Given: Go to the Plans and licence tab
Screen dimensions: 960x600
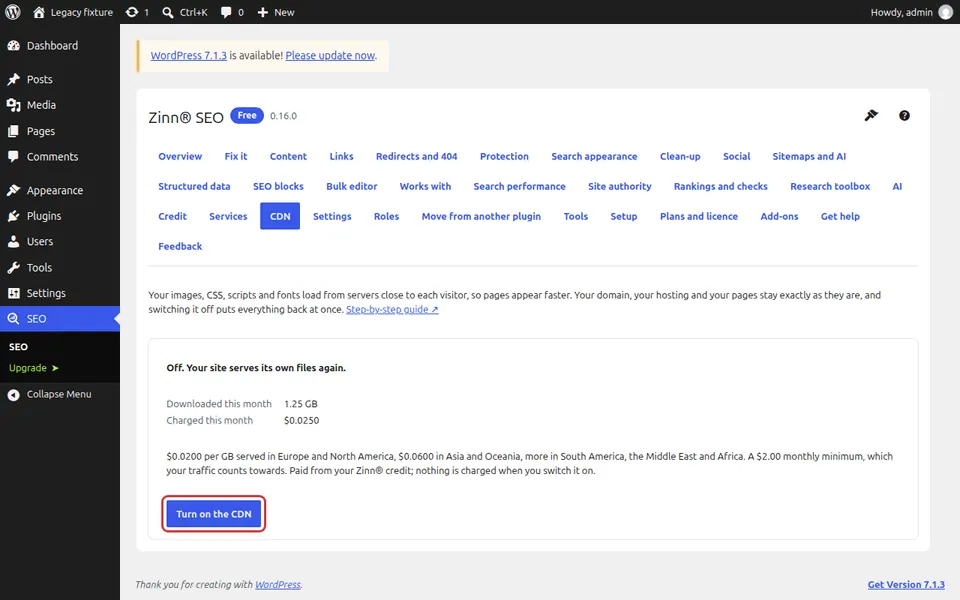Looking at the screenshot, I should click(x=699, y=216).
